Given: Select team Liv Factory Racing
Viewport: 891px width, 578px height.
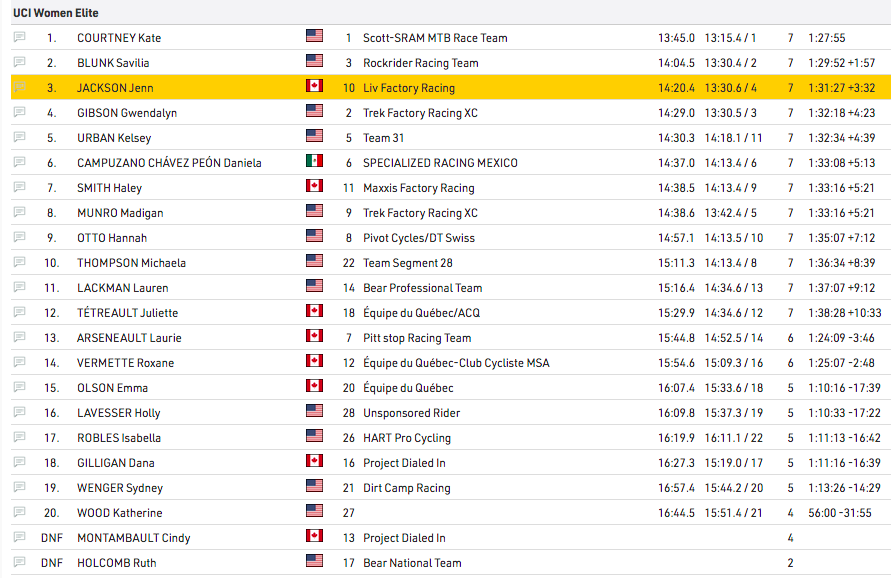Looking at the screenshot, I should click(409, 88).
